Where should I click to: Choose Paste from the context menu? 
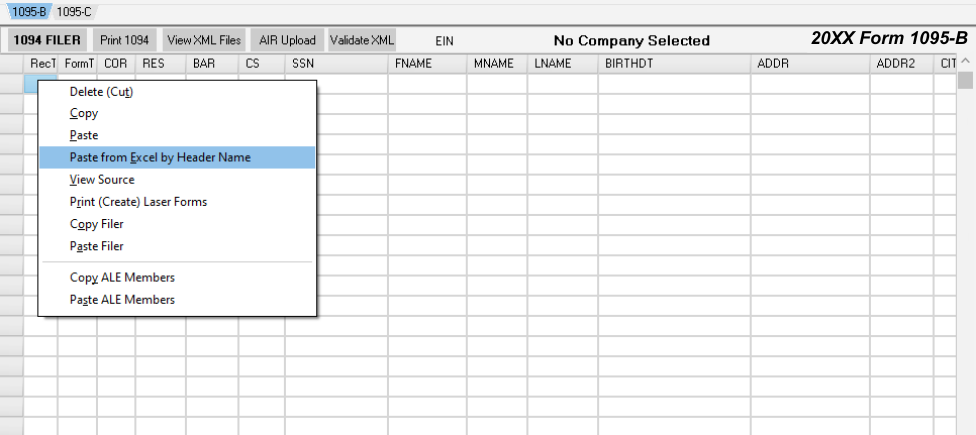(84, 136)
